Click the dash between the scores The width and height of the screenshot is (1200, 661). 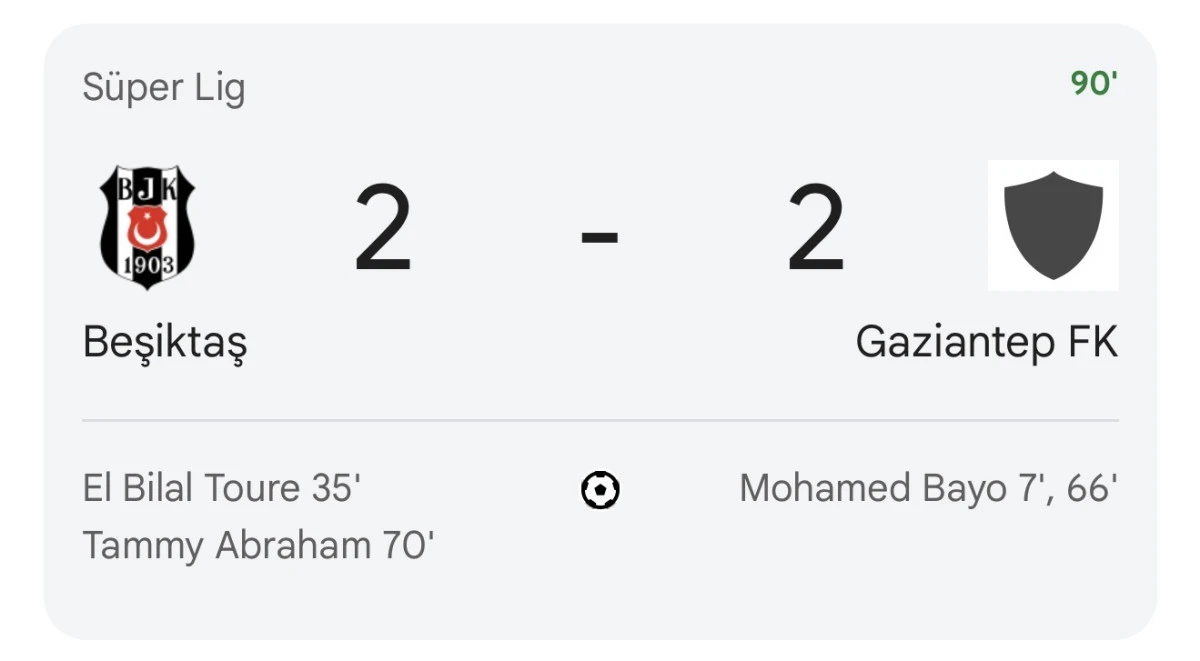pos(600,236)
